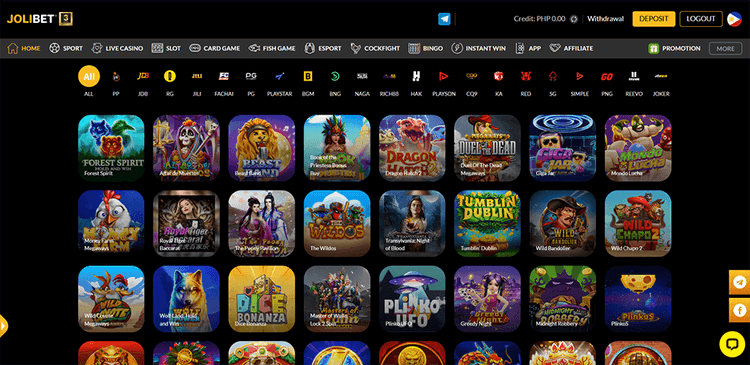This screenshot has width=750, height=365.
Task: Open the floating Facebook side button
Action: coord(739,310)
